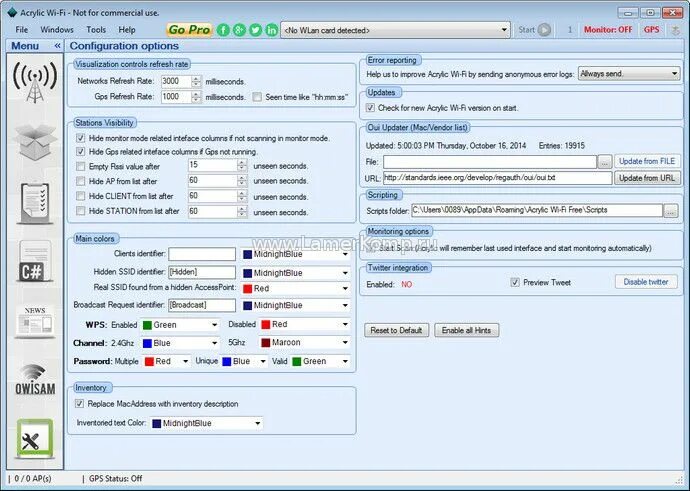Open the Help menu
690x491 pixels.
(x=127, y=30)
